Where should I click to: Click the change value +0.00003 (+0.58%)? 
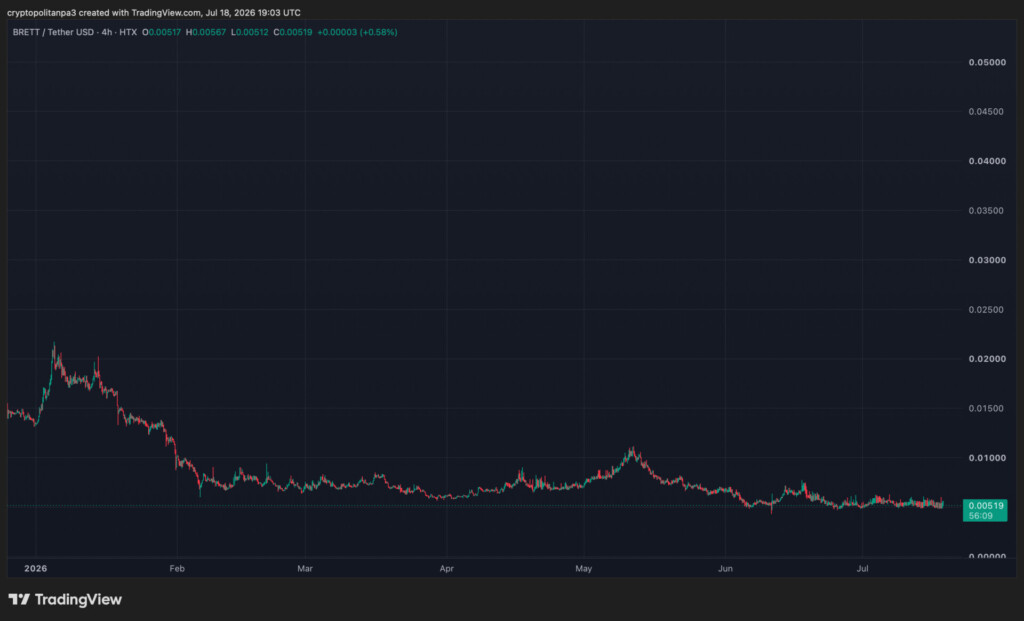coord(357,32)
